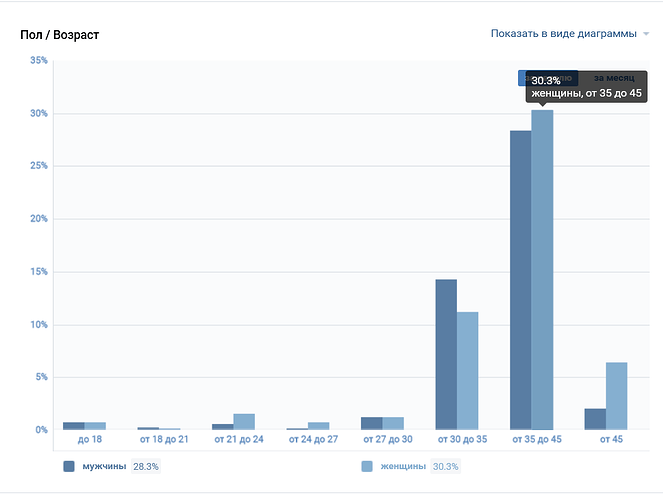
Task: Click the женщины bar for от 35 до 45
Action: point(542,270)
